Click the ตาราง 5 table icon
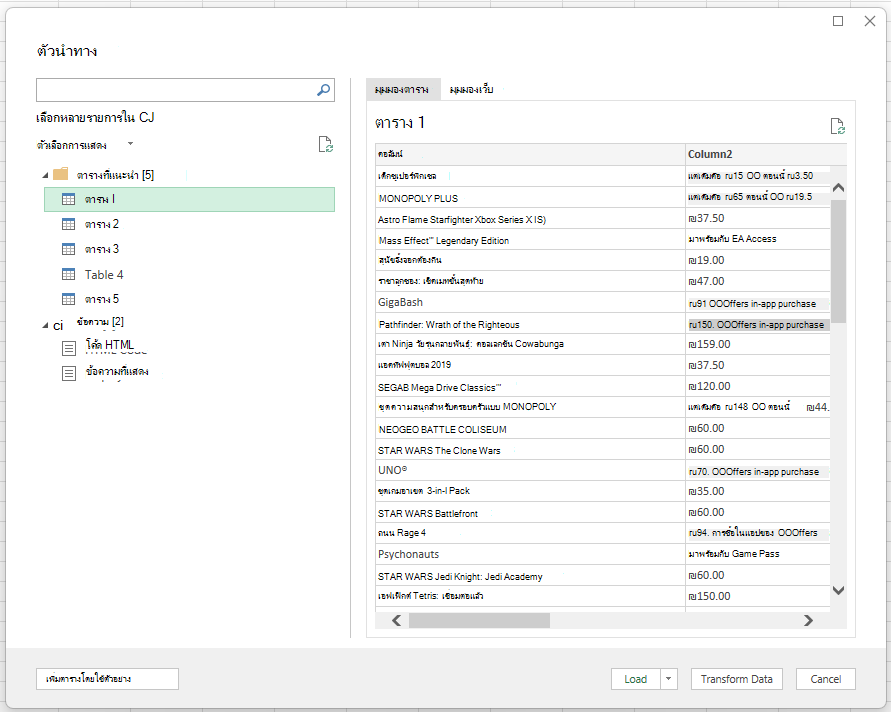The image size is (891, 712). [x=68, y=299]
